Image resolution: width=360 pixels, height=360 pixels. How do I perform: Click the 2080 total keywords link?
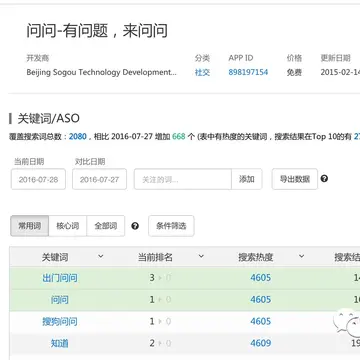pos(78,136)
